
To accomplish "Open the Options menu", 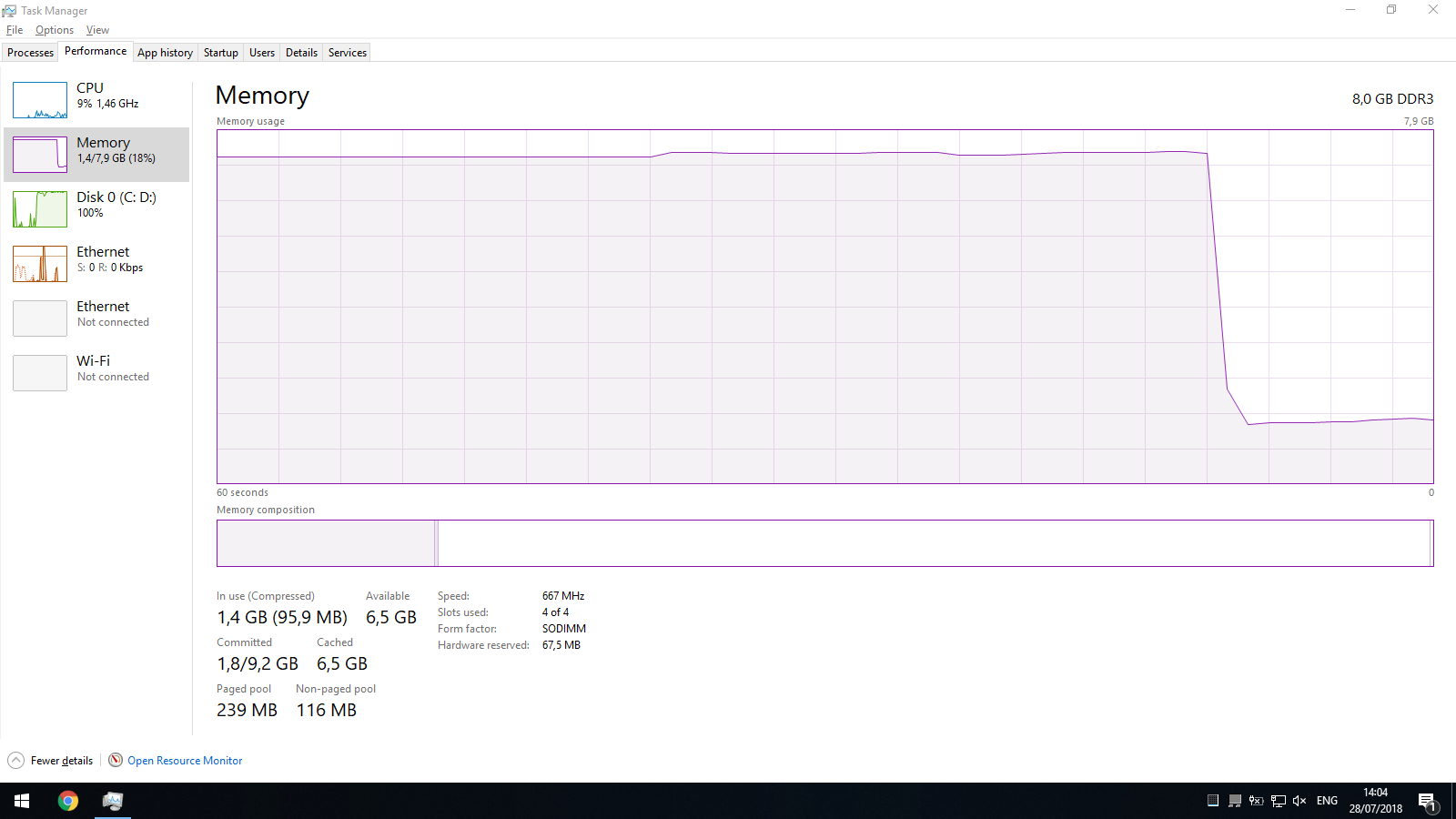I will tap(54, 29).
